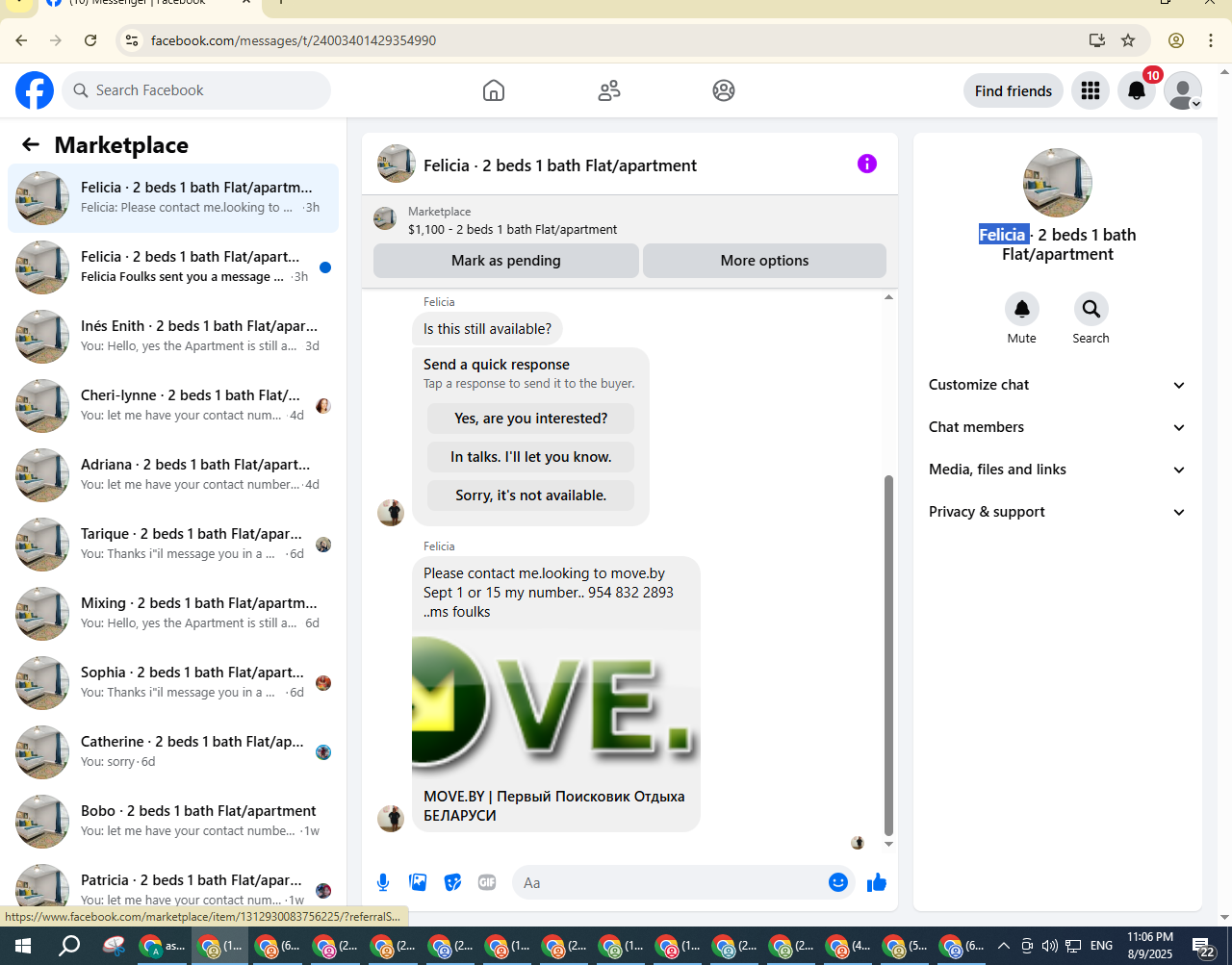Record a voice clip microphone icon
The image size is (1232, 965).
coord(383,882)
